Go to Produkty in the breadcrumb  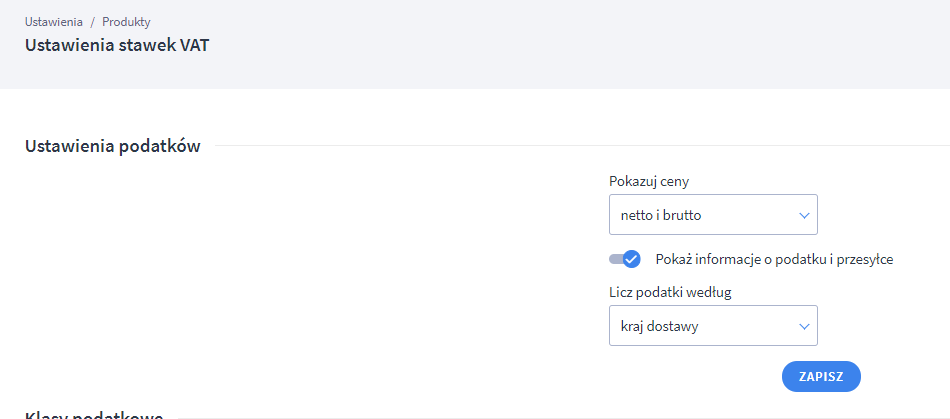coord(126,21)
